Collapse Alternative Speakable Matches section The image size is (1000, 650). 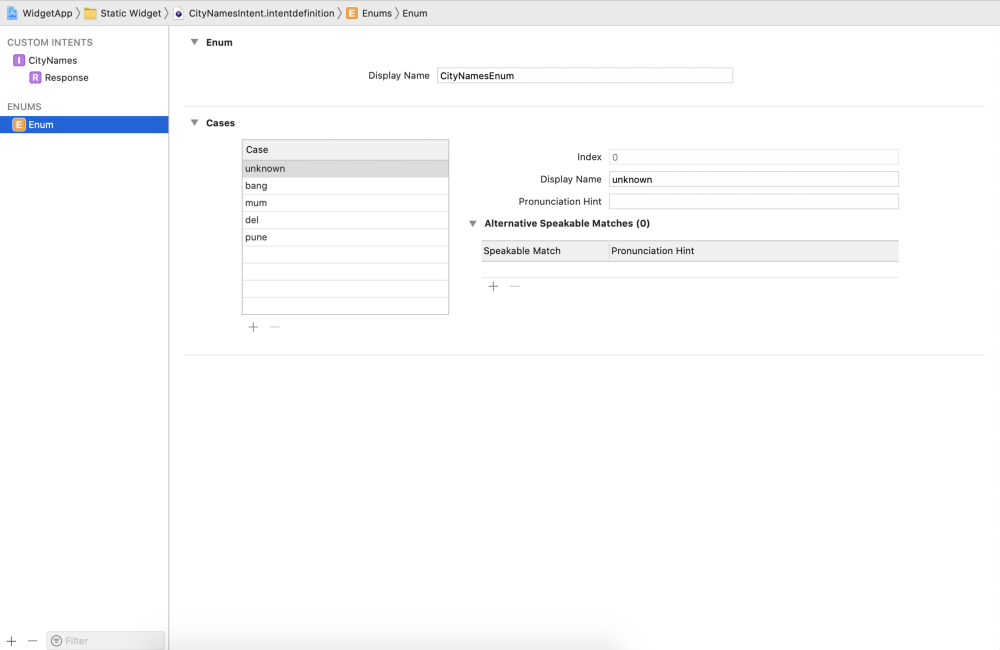click(473, 223)
